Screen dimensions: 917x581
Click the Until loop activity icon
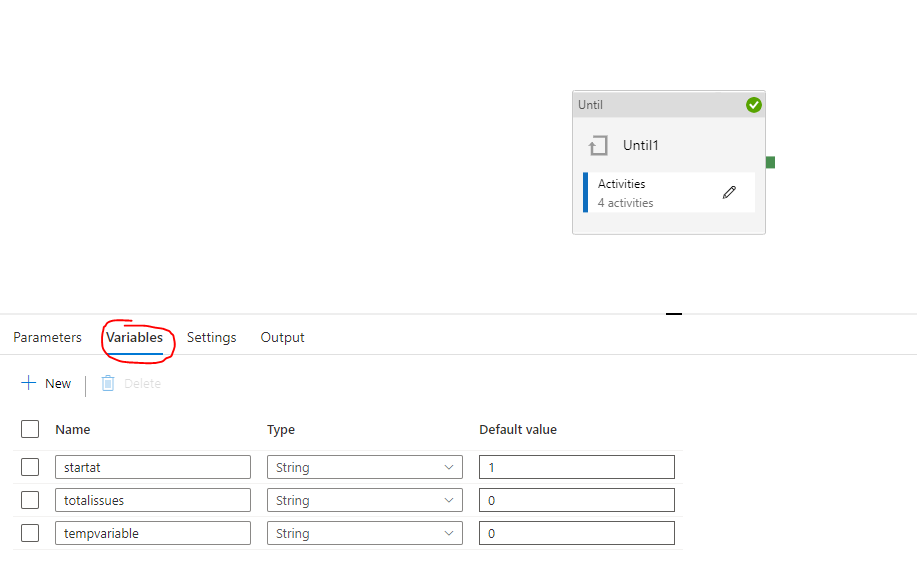(x=598, y=146)
